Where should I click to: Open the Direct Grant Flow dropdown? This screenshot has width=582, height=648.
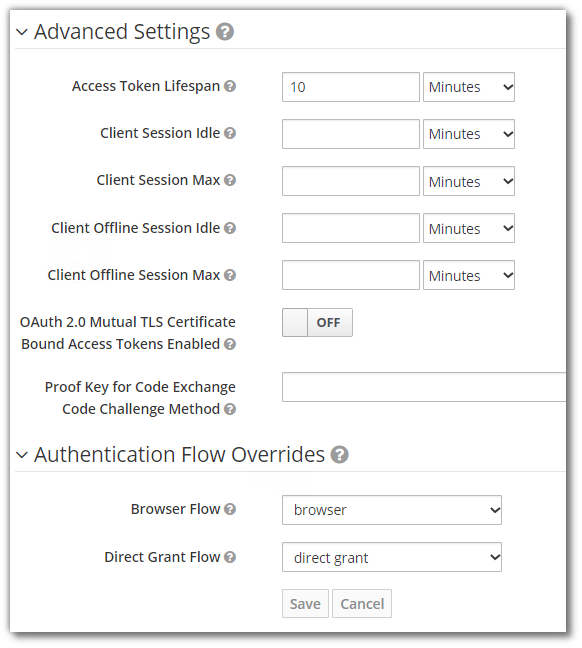pyautogui.click(x=392, y=557)
